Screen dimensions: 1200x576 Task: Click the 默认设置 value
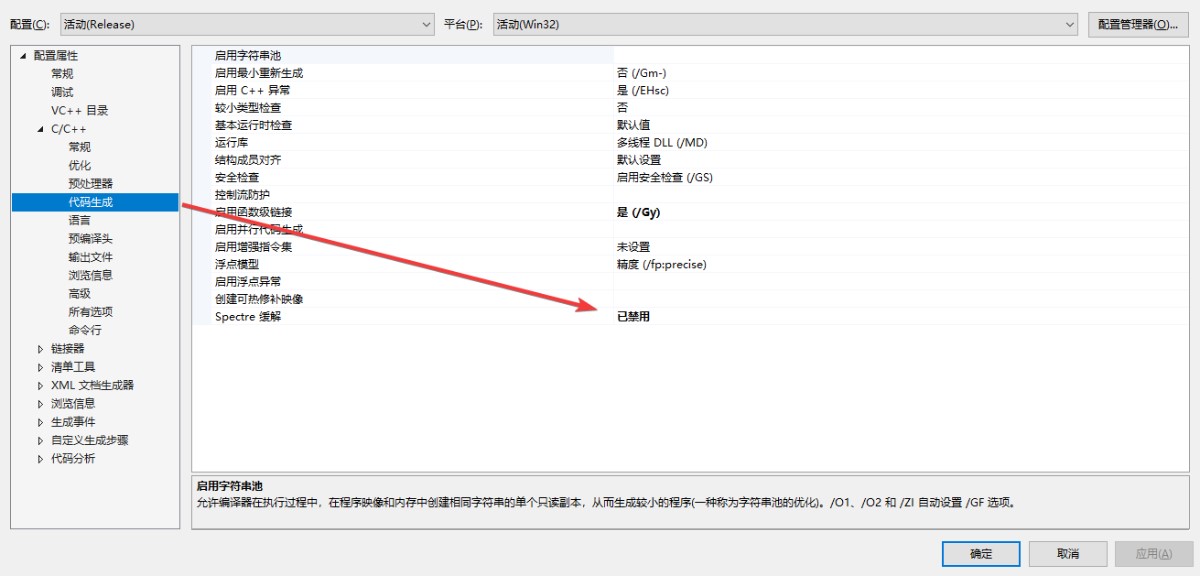[639, 160]
